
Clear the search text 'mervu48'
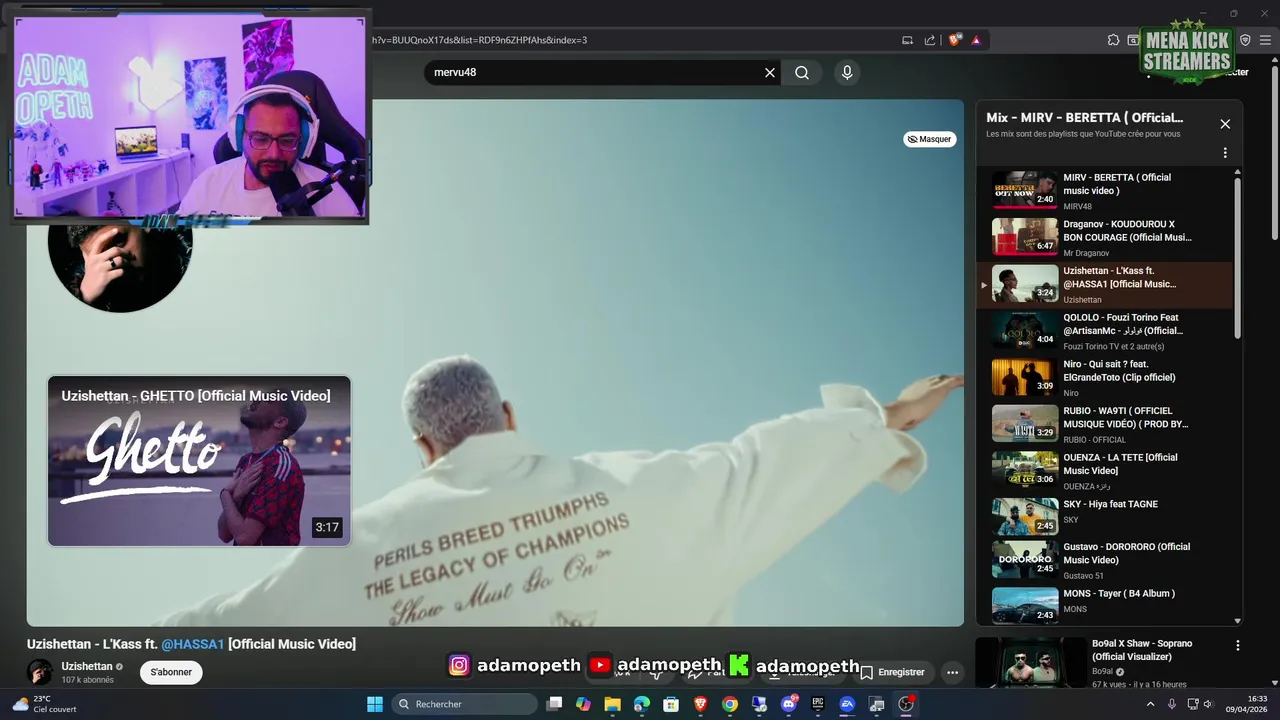click(x=770, y=72)
